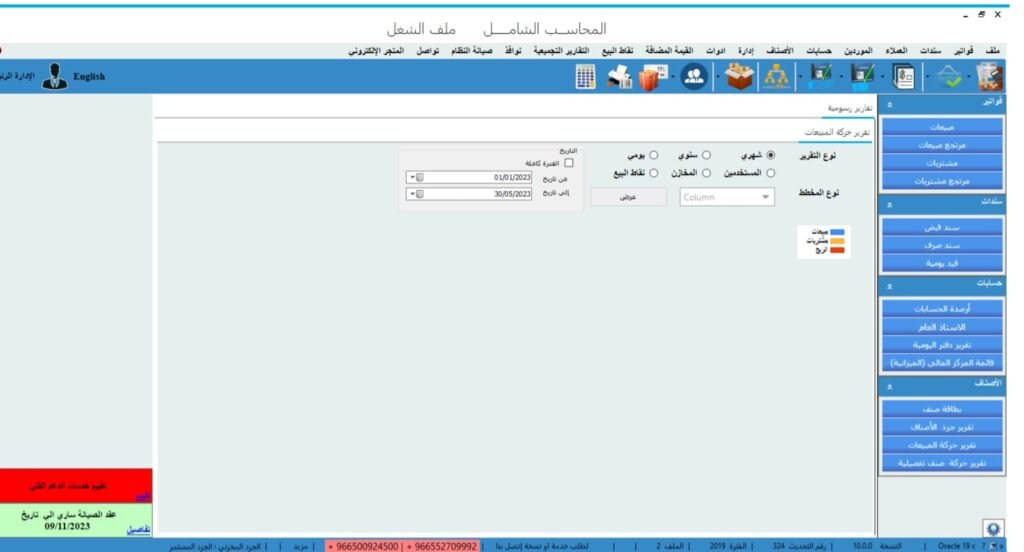Click the invoice-with-pen icon left of the divider

(821, 76)
